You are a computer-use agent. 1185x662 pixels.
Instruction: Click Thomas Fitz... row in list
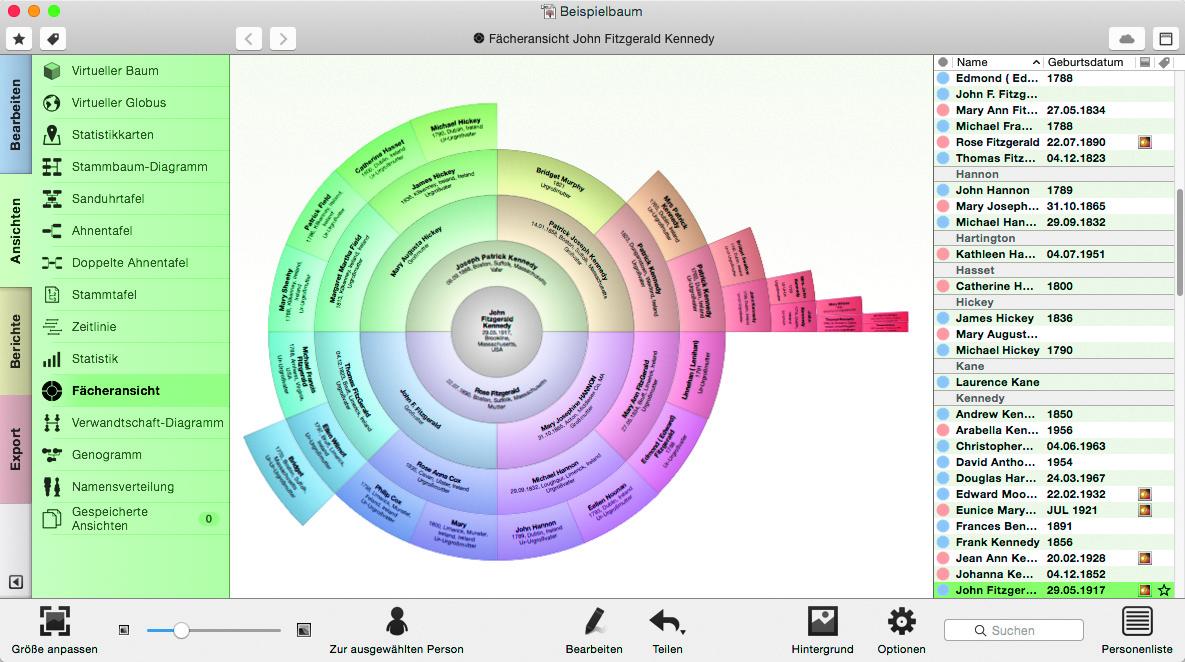[1054, 158]
